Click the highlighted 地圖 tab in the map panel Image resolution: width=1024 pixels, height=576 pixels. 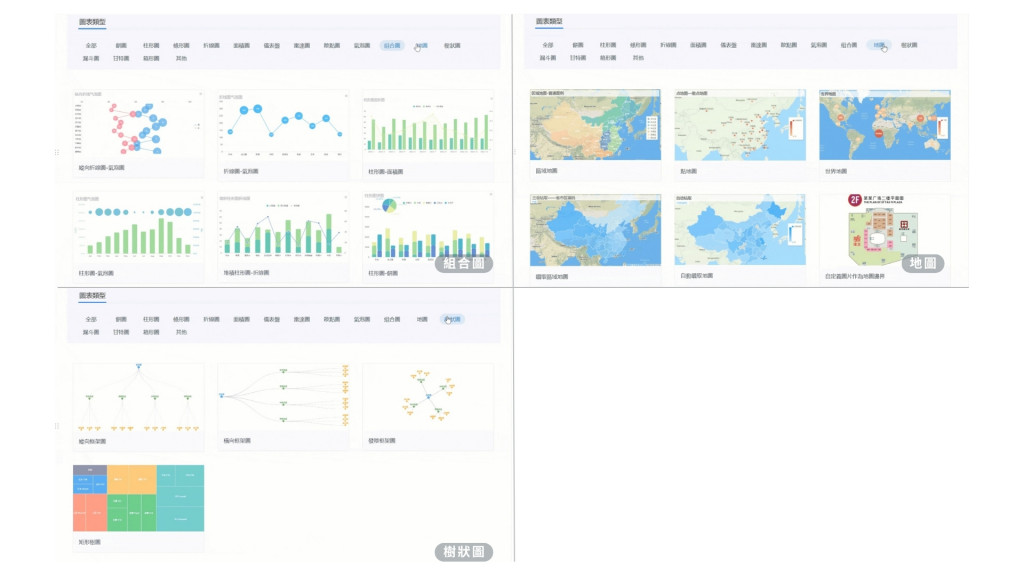879,45
